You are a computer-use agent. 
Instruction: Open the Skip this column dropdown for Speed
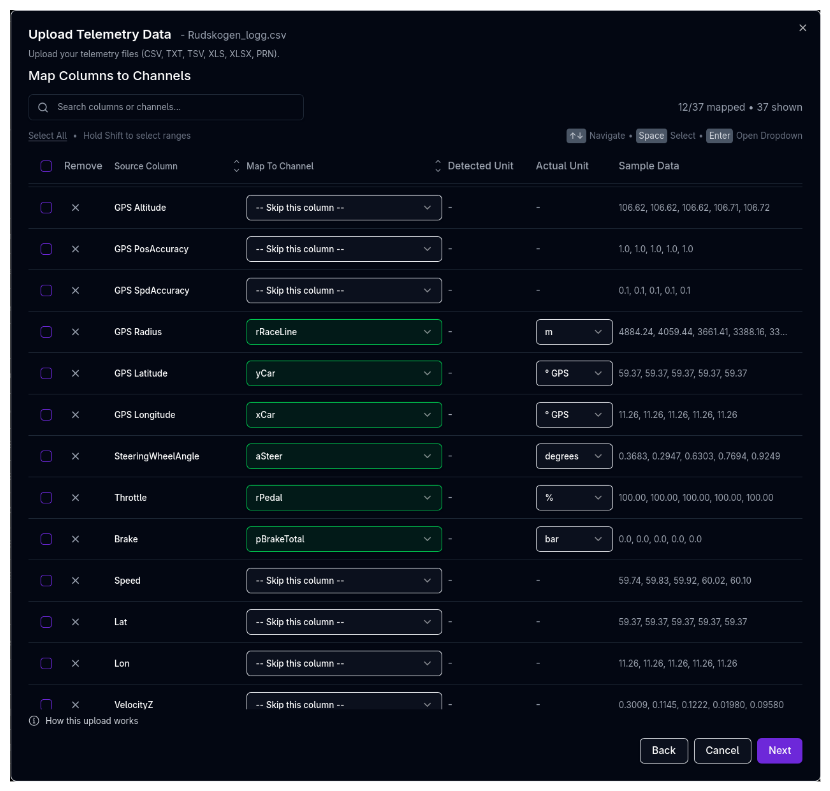343,580
